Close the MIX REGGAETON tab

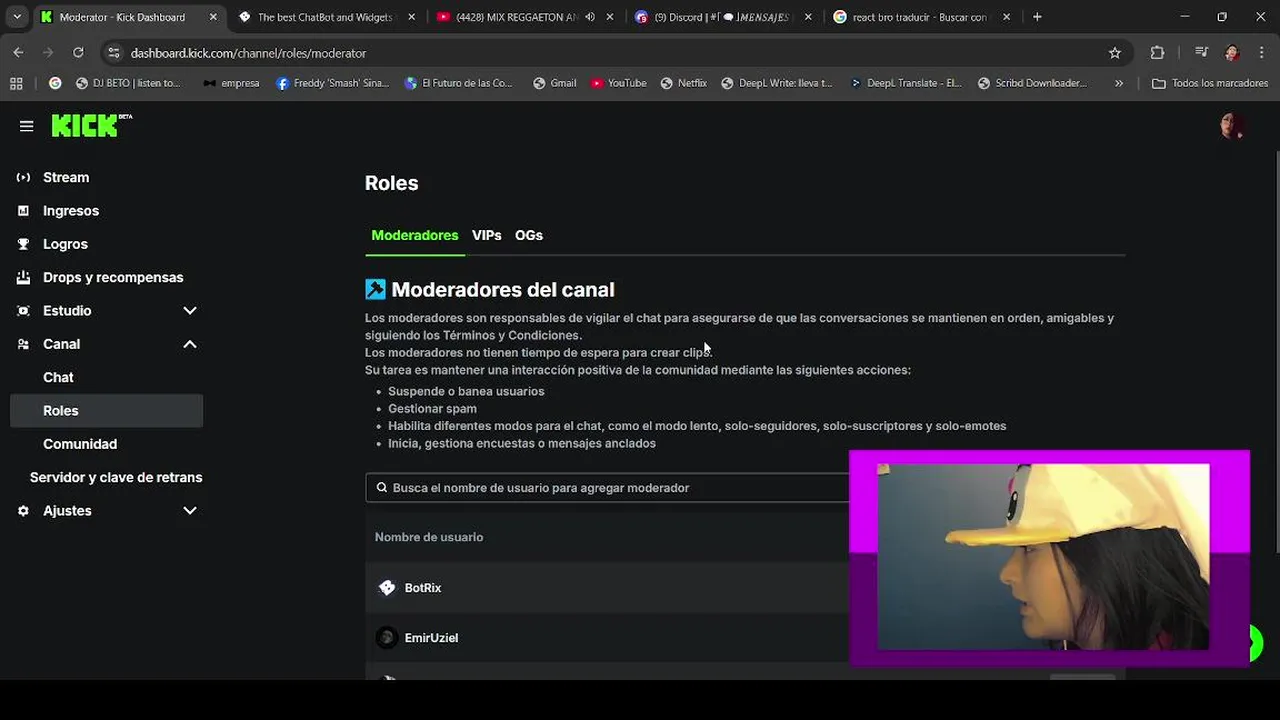pos(610,17)
